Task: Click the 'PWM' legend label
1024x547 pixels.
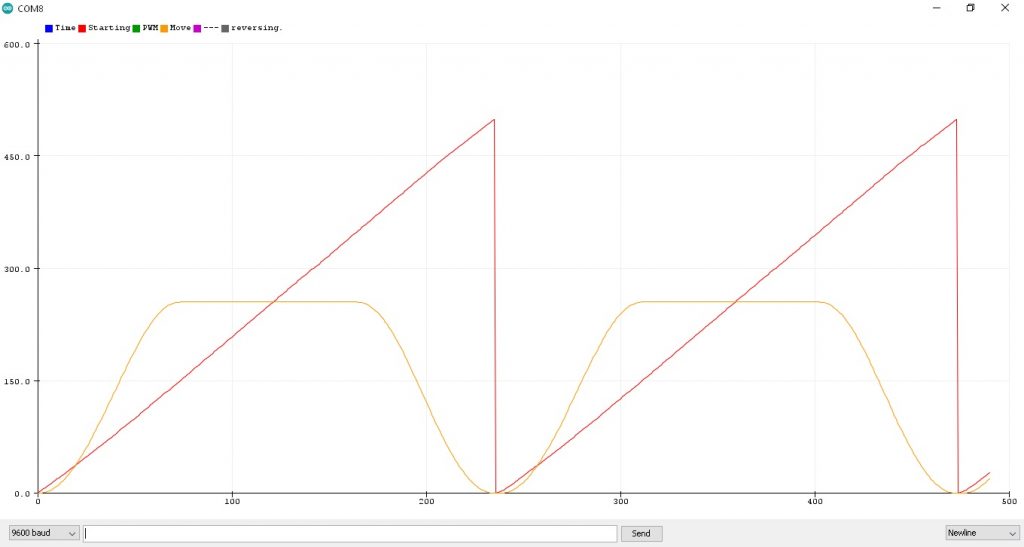Action: click(150, 28)
